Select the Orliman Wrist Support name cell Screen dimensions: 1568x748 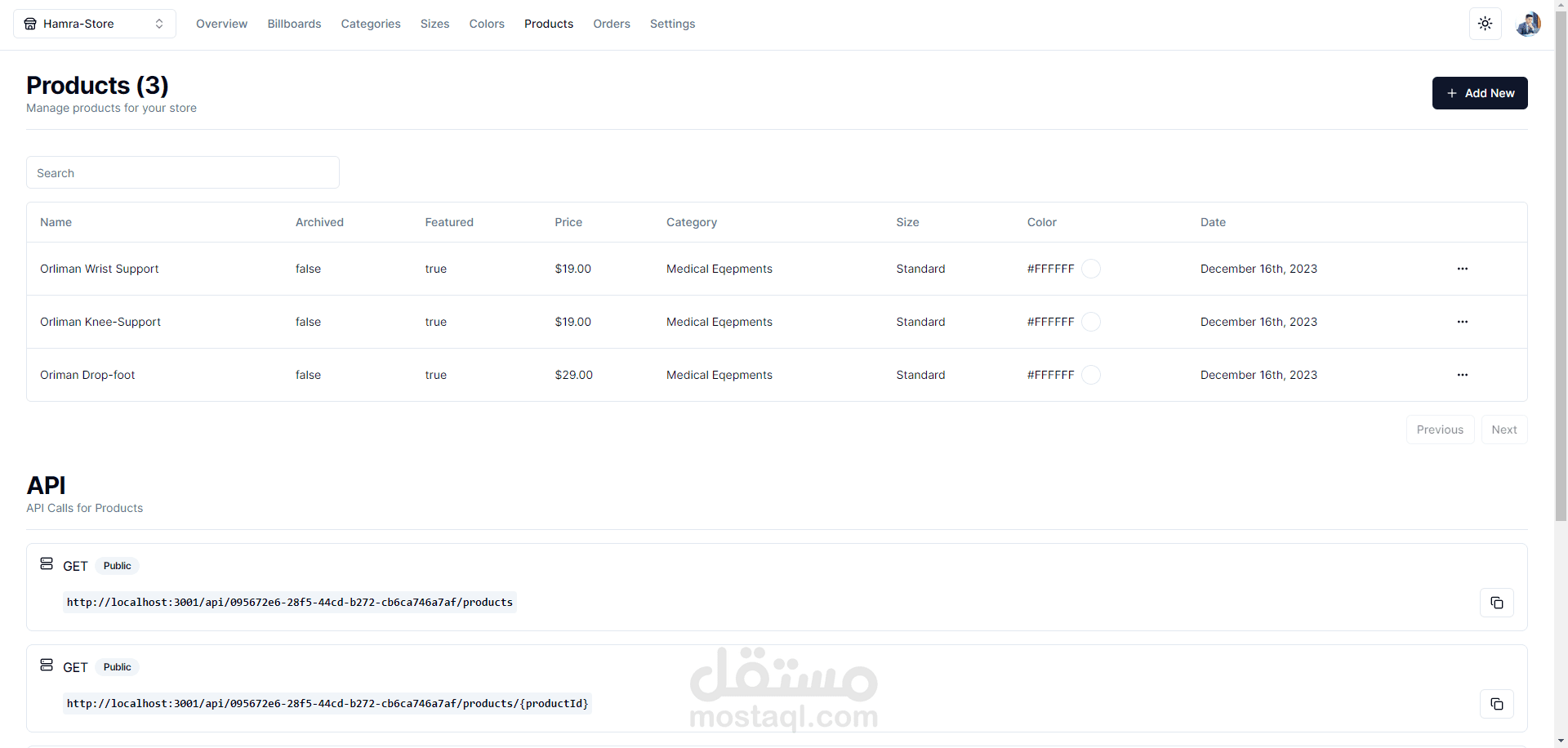pos(100,269)
